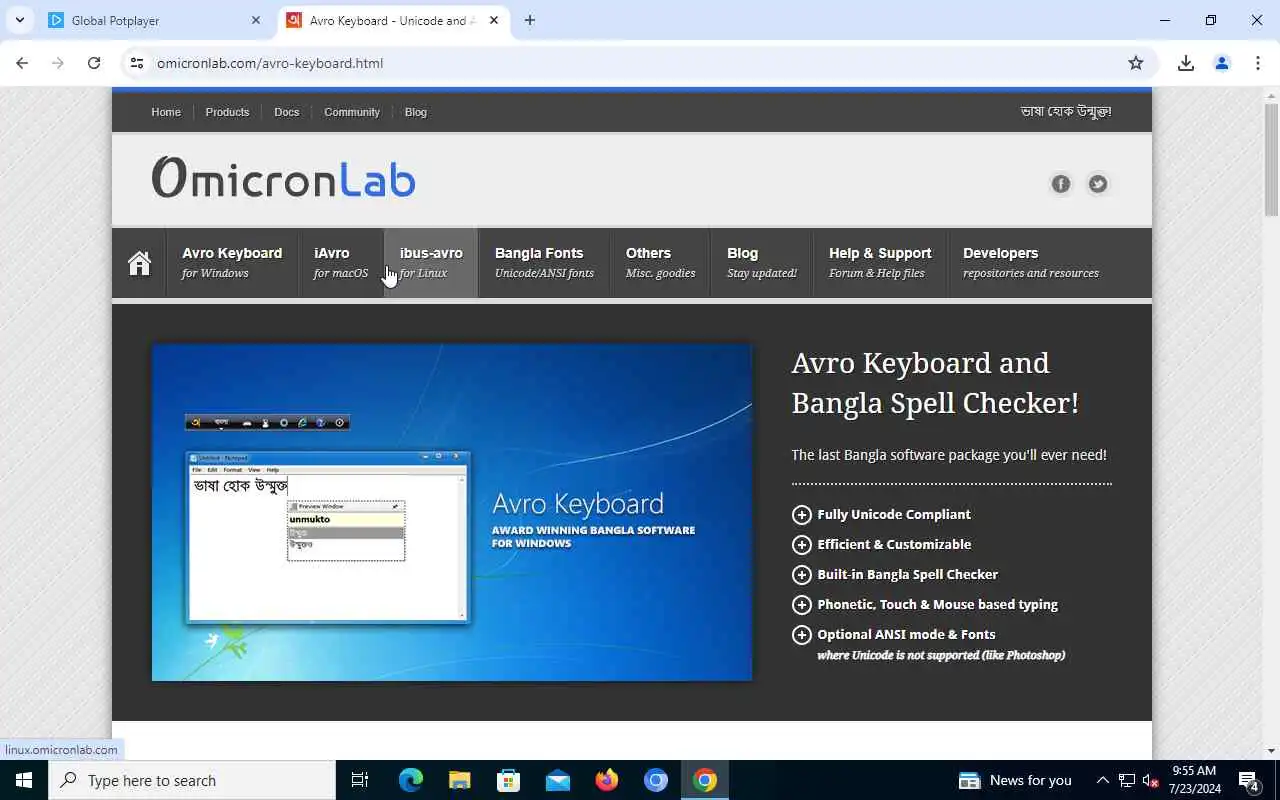
Task: Click the address bar URL field
Action: coord(640,63)
